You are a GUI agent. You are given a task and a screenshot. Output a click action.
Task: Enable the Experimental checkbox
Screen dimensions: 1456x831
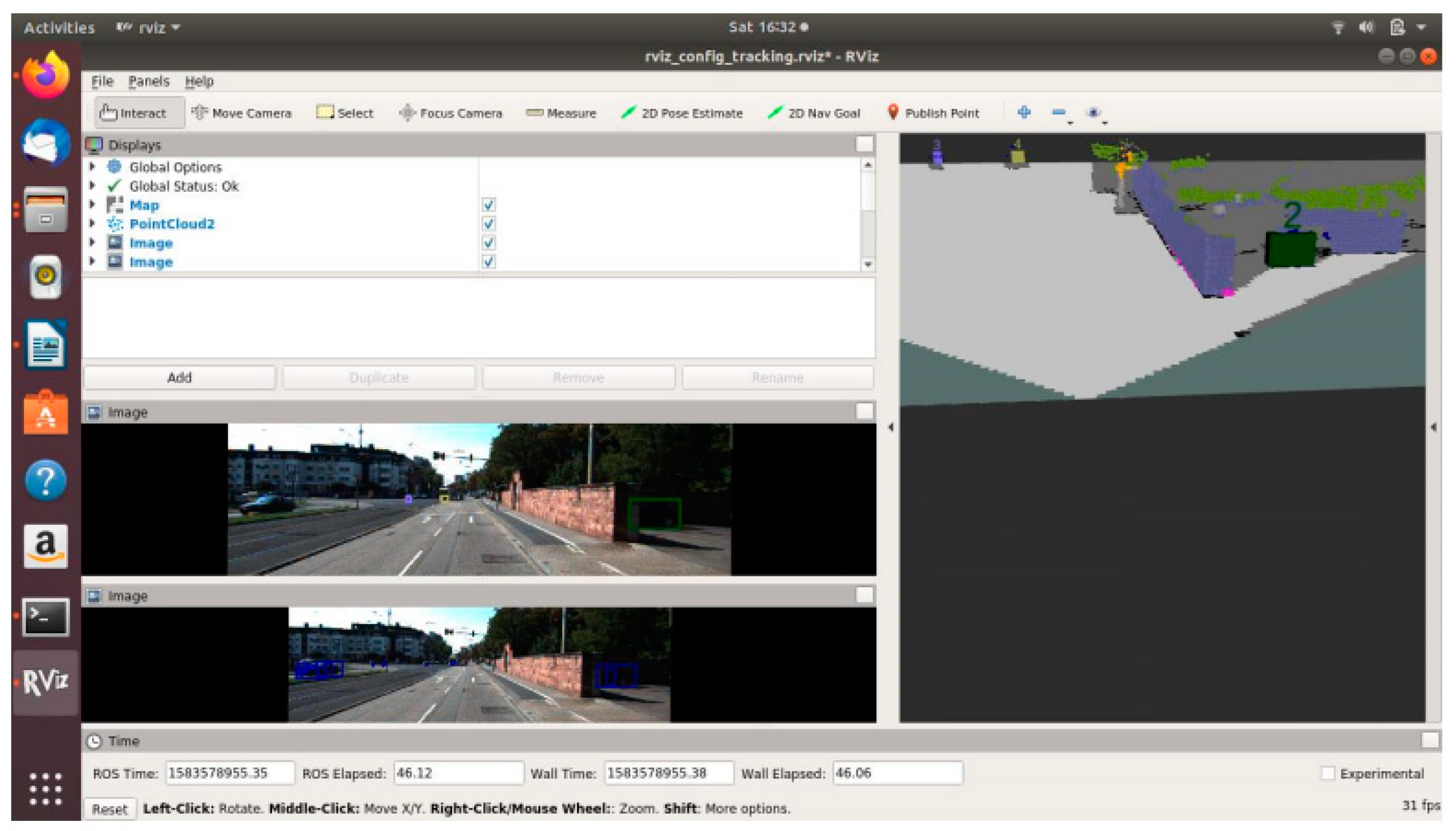click(x=1328, y=773)
